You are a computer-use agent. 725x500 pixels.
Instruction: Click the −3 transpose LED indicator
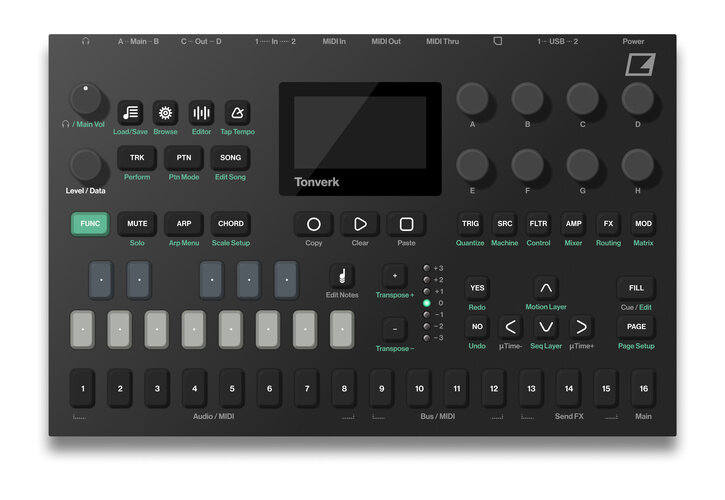426,338
